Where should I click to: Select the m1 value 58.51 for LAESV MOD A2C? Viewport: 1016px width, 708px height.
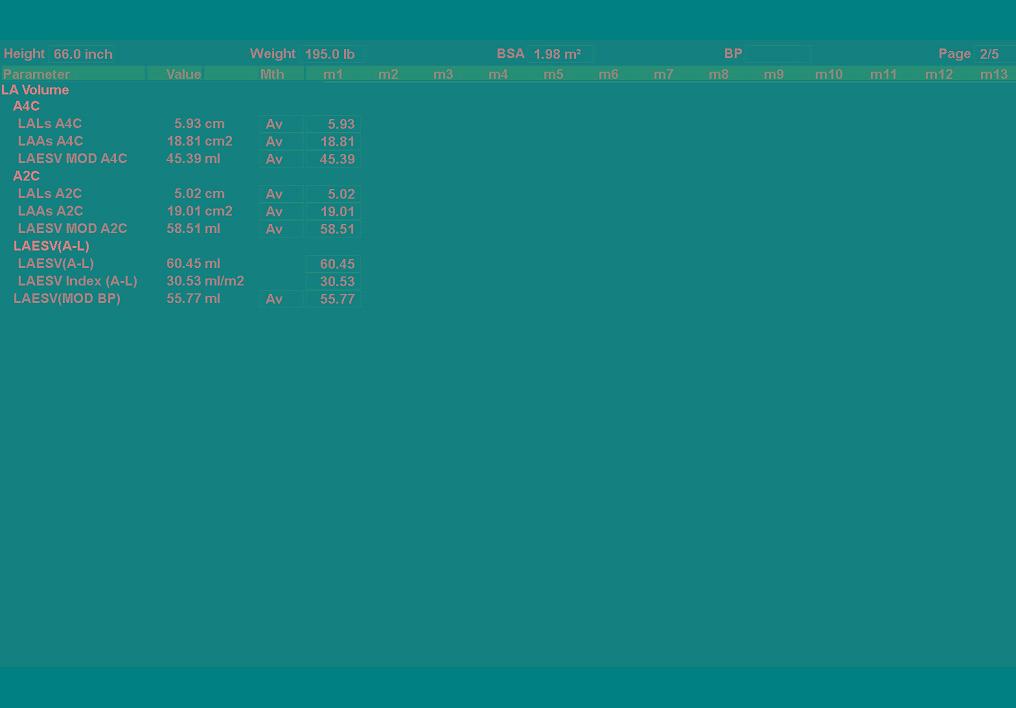(333, 229)
